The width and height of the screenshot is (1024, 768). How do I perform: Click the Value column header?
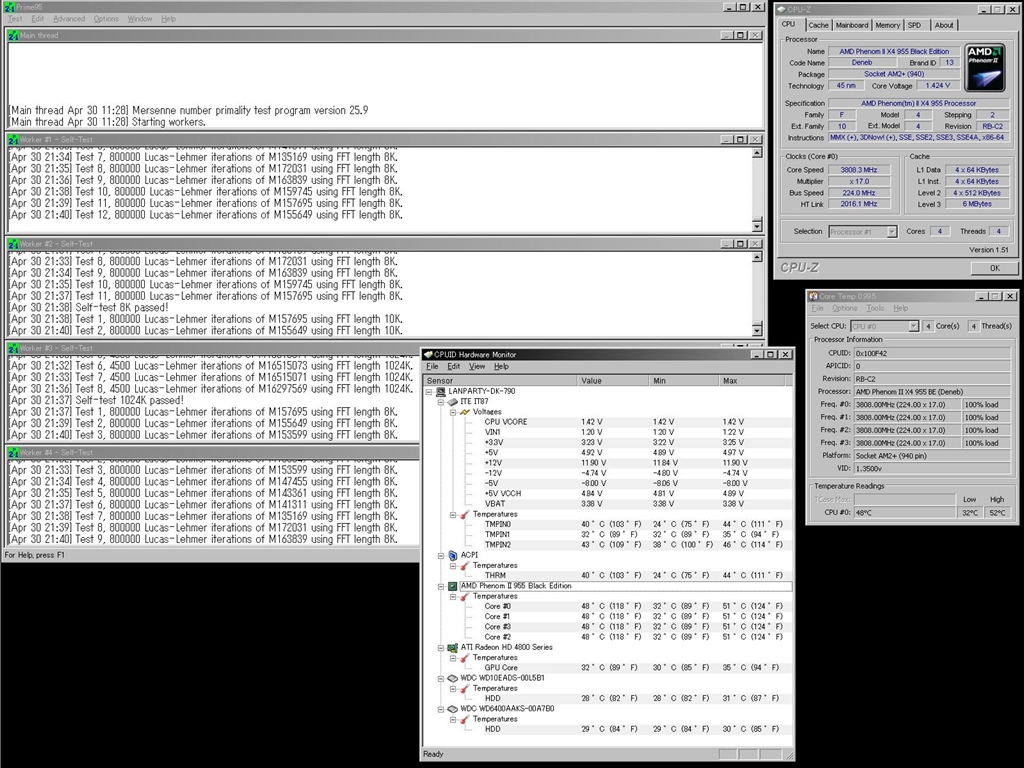pyautogui.click(x=592, y=380)
